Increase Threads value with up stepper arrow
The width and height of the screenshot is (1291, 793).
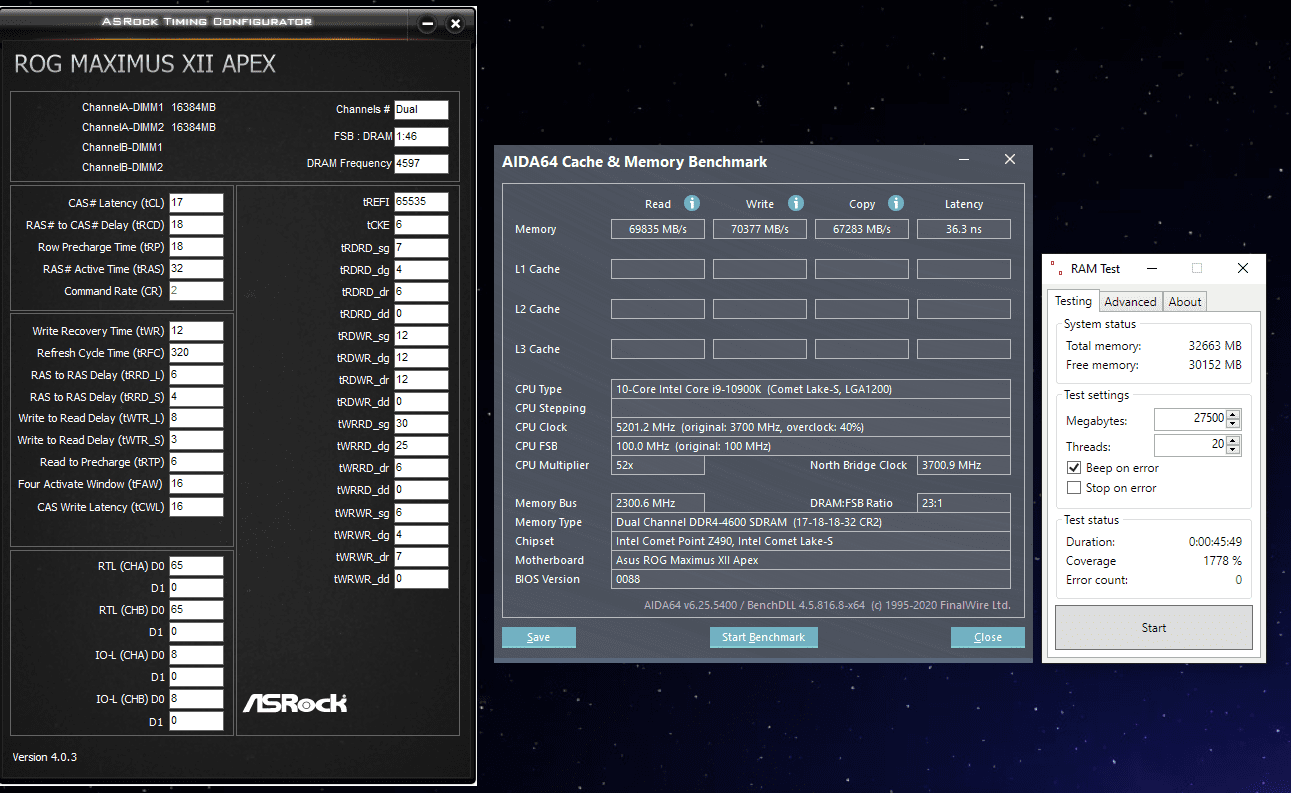(x=1233, y=440)
